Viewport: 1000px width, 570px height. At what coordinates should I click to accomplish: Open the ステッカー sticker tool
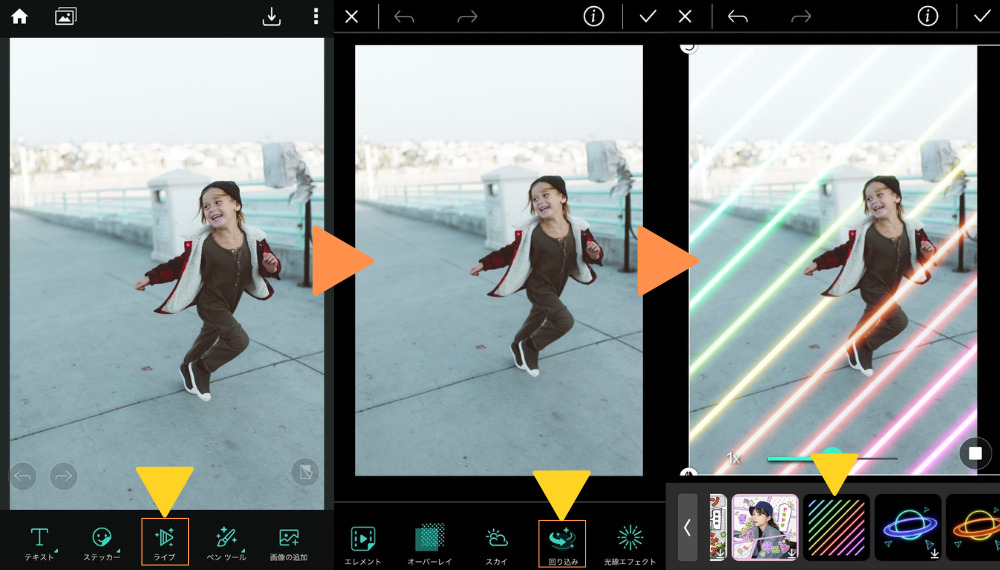click(x=102, y=544)
